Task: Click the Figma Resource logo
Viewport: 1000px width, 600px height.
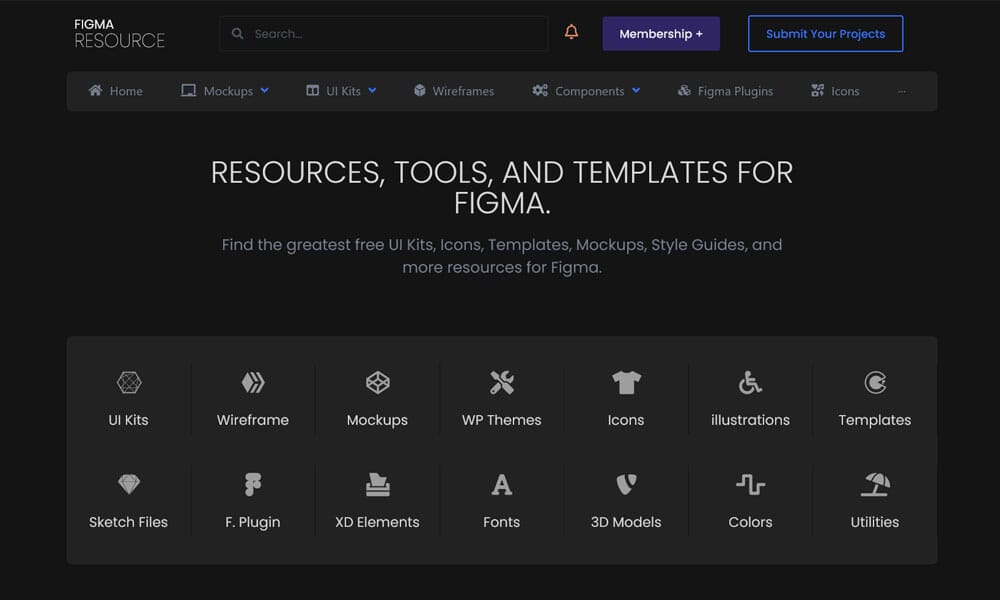Action: coord(119,33)
